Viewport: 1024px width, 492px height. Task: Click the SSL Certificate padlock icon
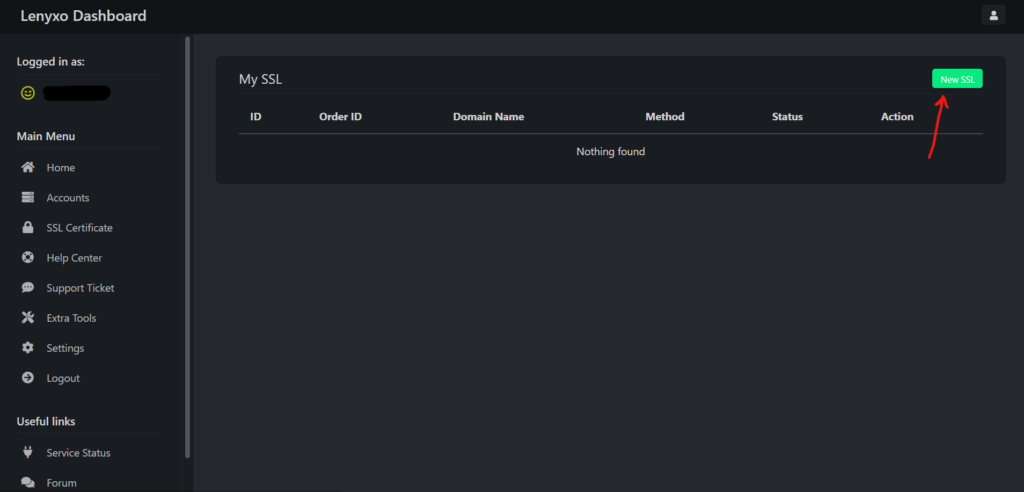pos(27,227)
